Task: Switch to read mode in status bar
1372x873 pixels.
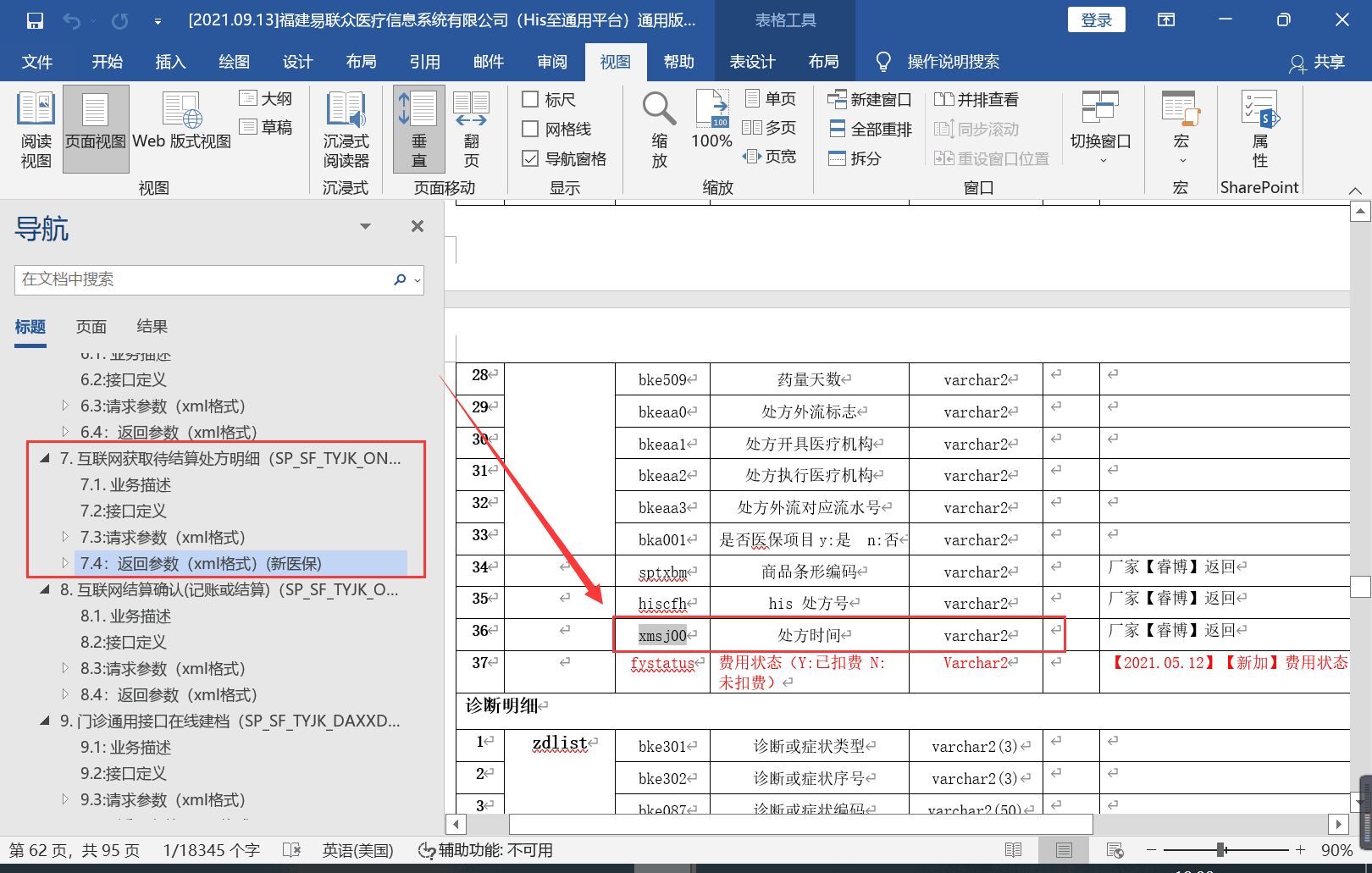Action: (x=1013, y=850)
